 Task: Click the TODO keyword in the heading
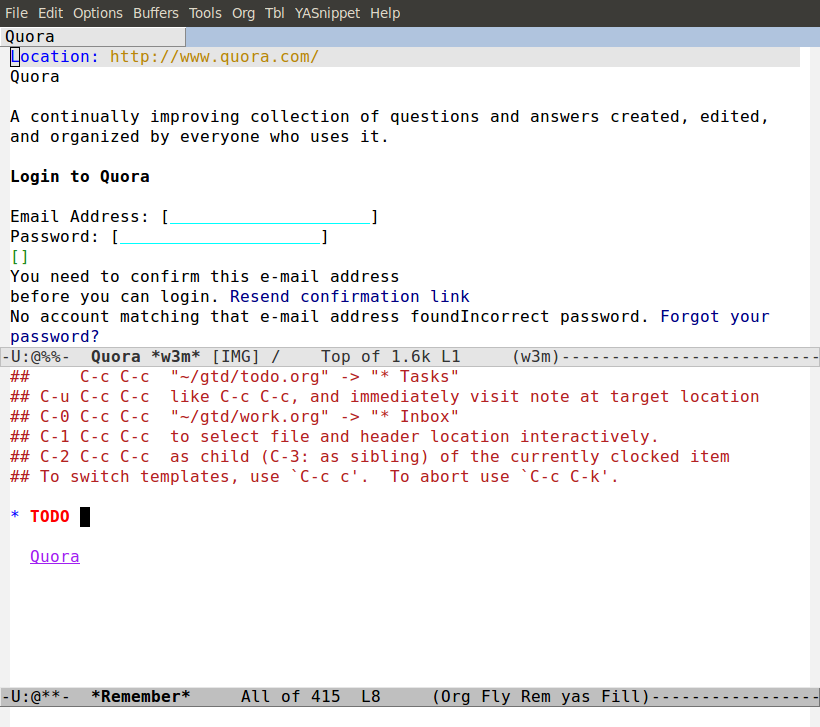pos(50,517)
